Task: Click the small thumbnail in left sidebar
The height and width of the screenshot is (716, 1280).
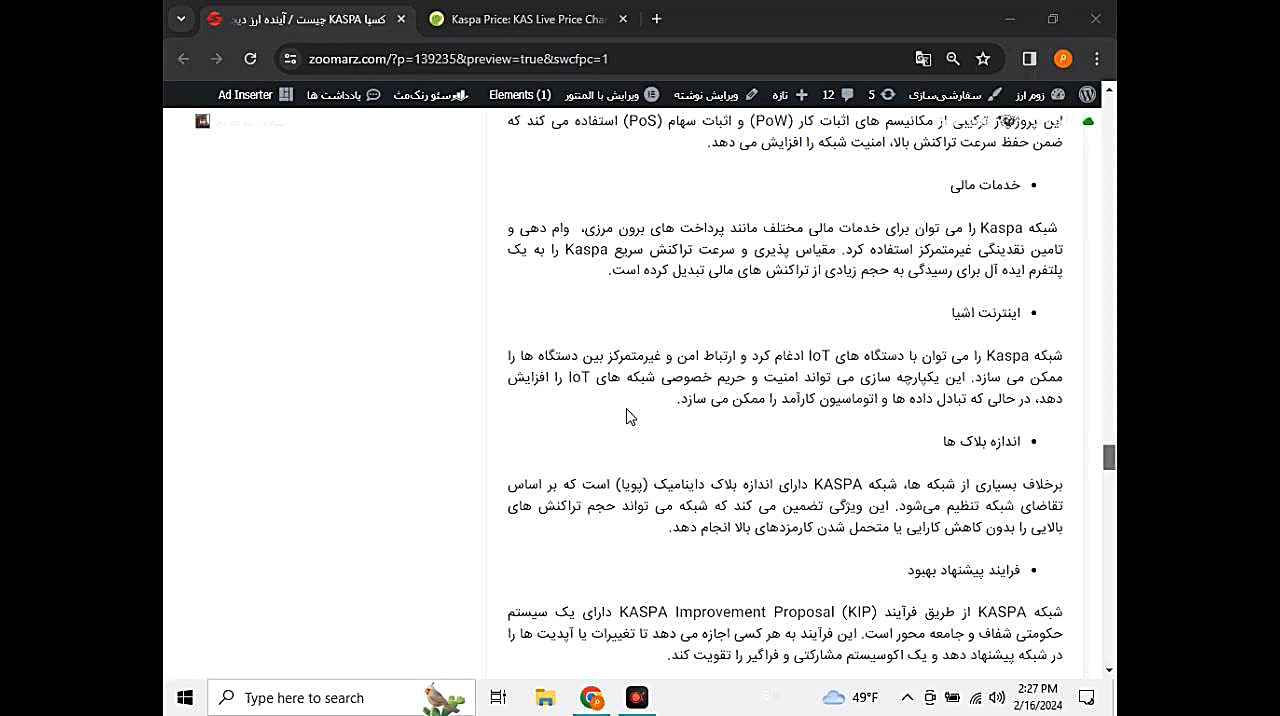Action: [x=203, y=121]
